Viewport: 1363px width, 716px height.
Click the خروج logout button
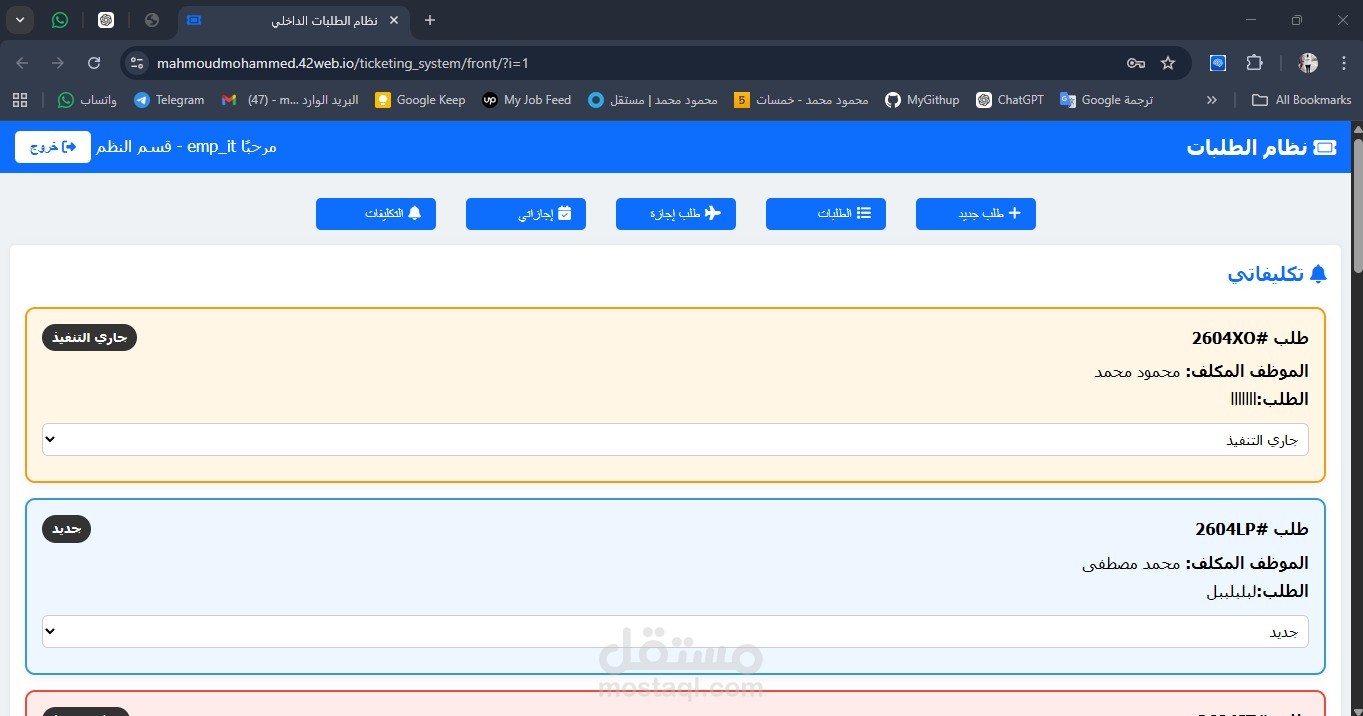53,147
